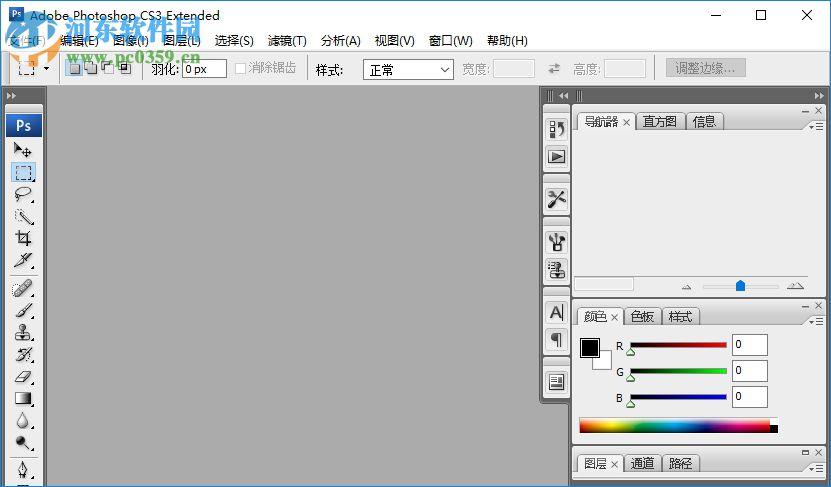Click the Navigator zoom slider handle
831x487 pixels.
(x=740, y=286)
